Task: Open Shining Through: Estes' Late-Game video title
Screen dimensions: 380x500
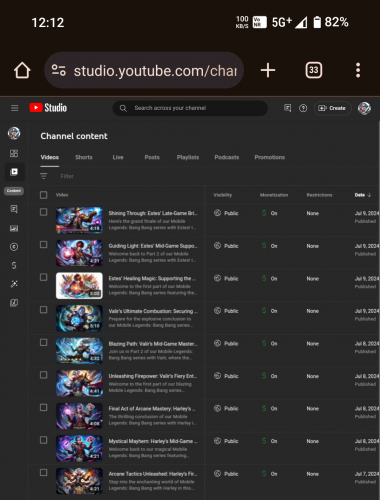Action: pyautogui.click(x=153, y=213)
